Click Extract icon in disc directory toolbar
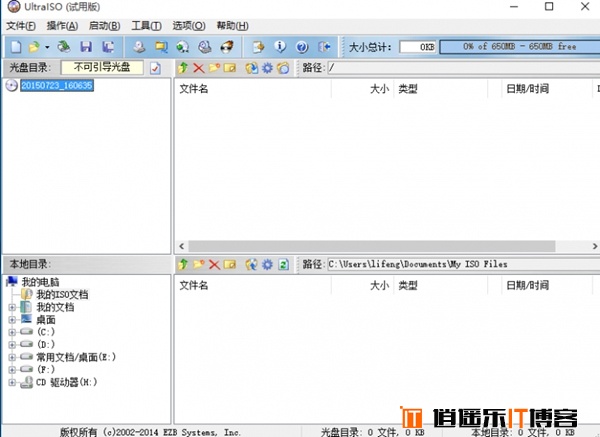 tap(251, 68)
